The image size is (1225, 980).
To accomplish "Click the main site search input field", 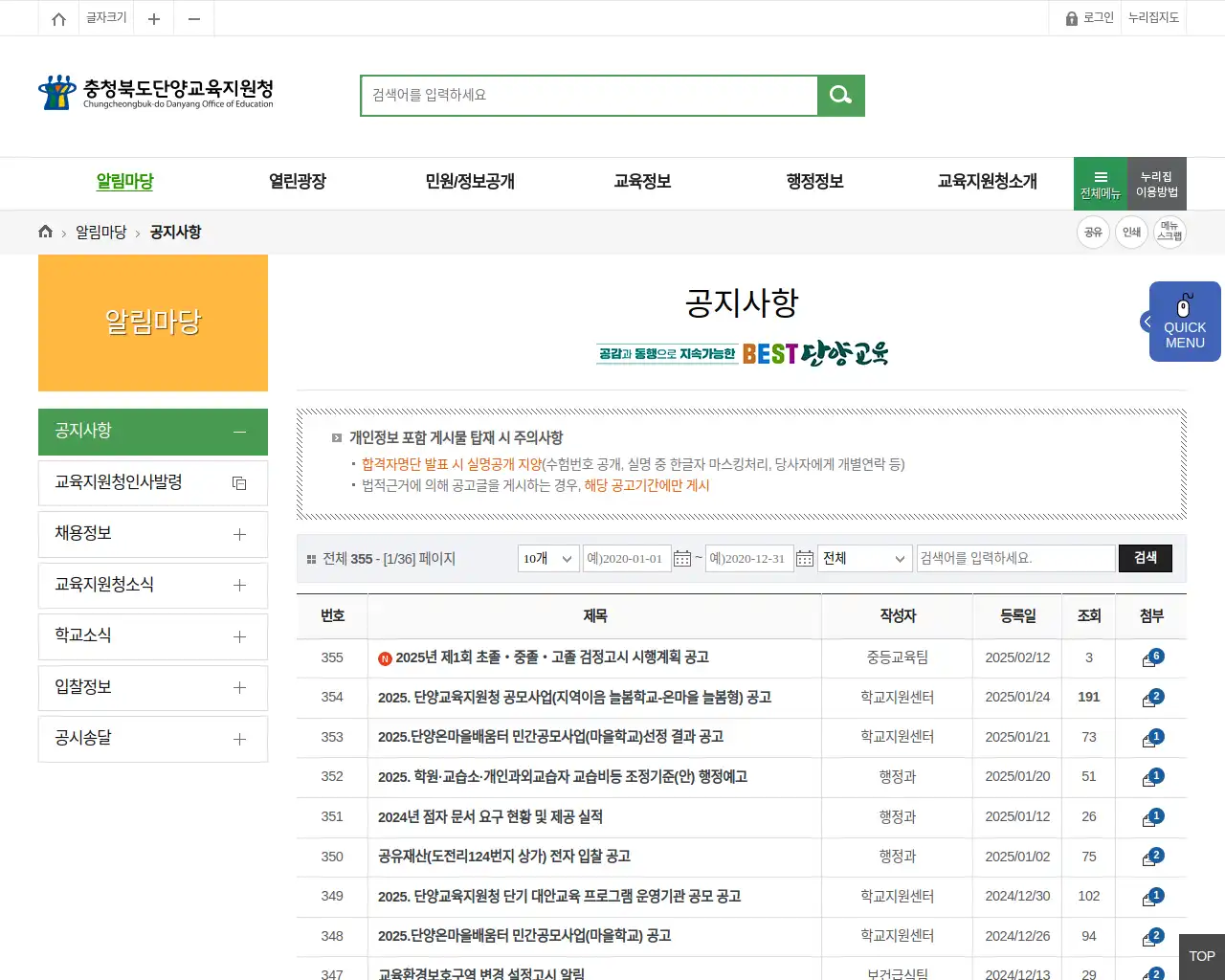I will [x=590, y=95].
